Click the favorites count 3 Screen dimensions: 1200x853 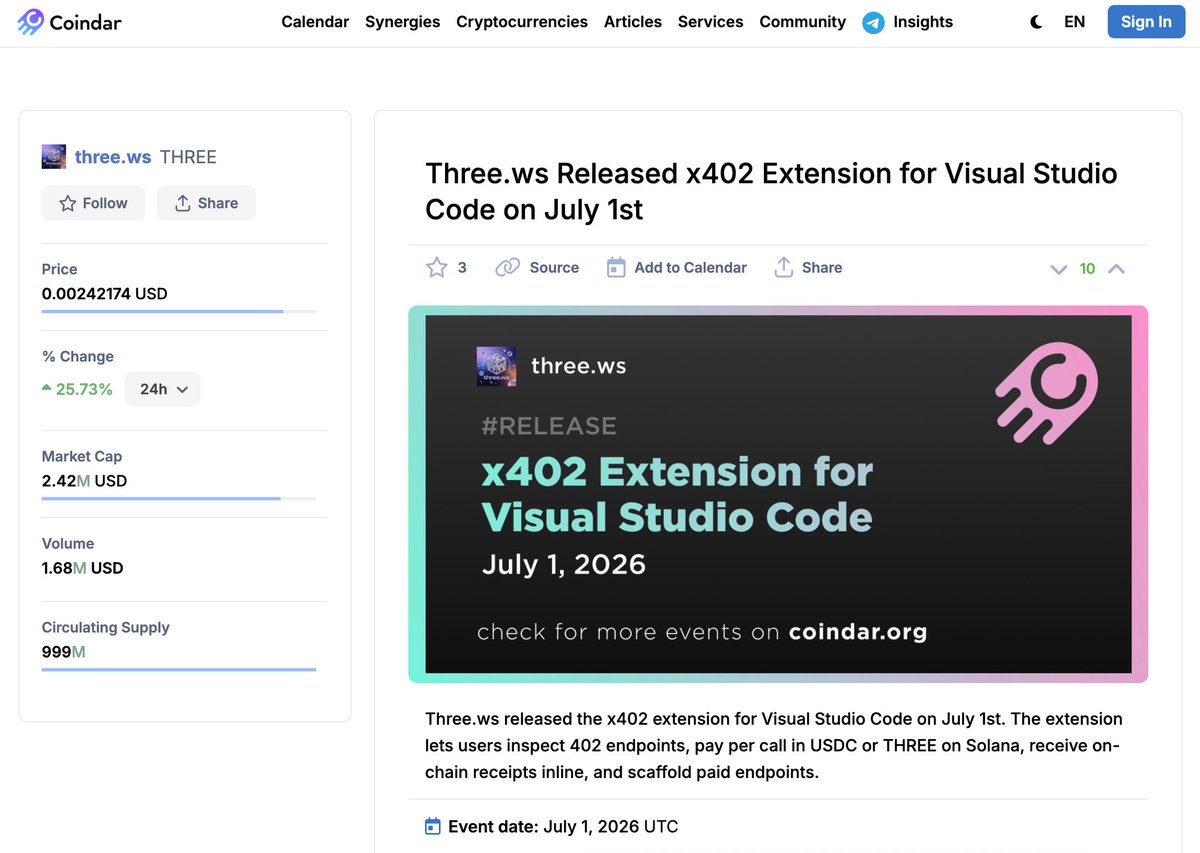(462, 267)
